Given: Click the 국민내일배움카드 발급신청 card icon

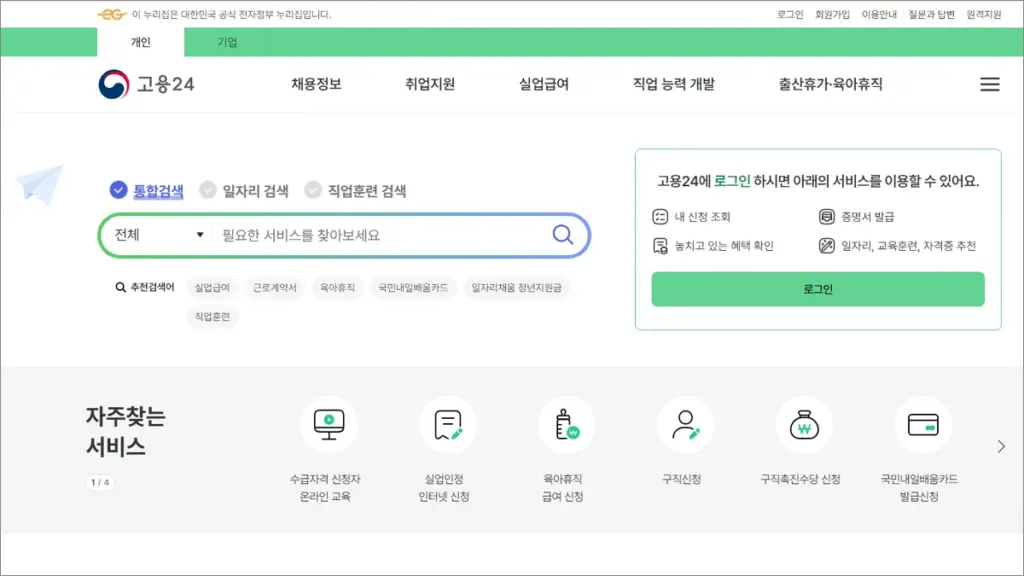Looking at the screenshot, I should click(922, 425).
